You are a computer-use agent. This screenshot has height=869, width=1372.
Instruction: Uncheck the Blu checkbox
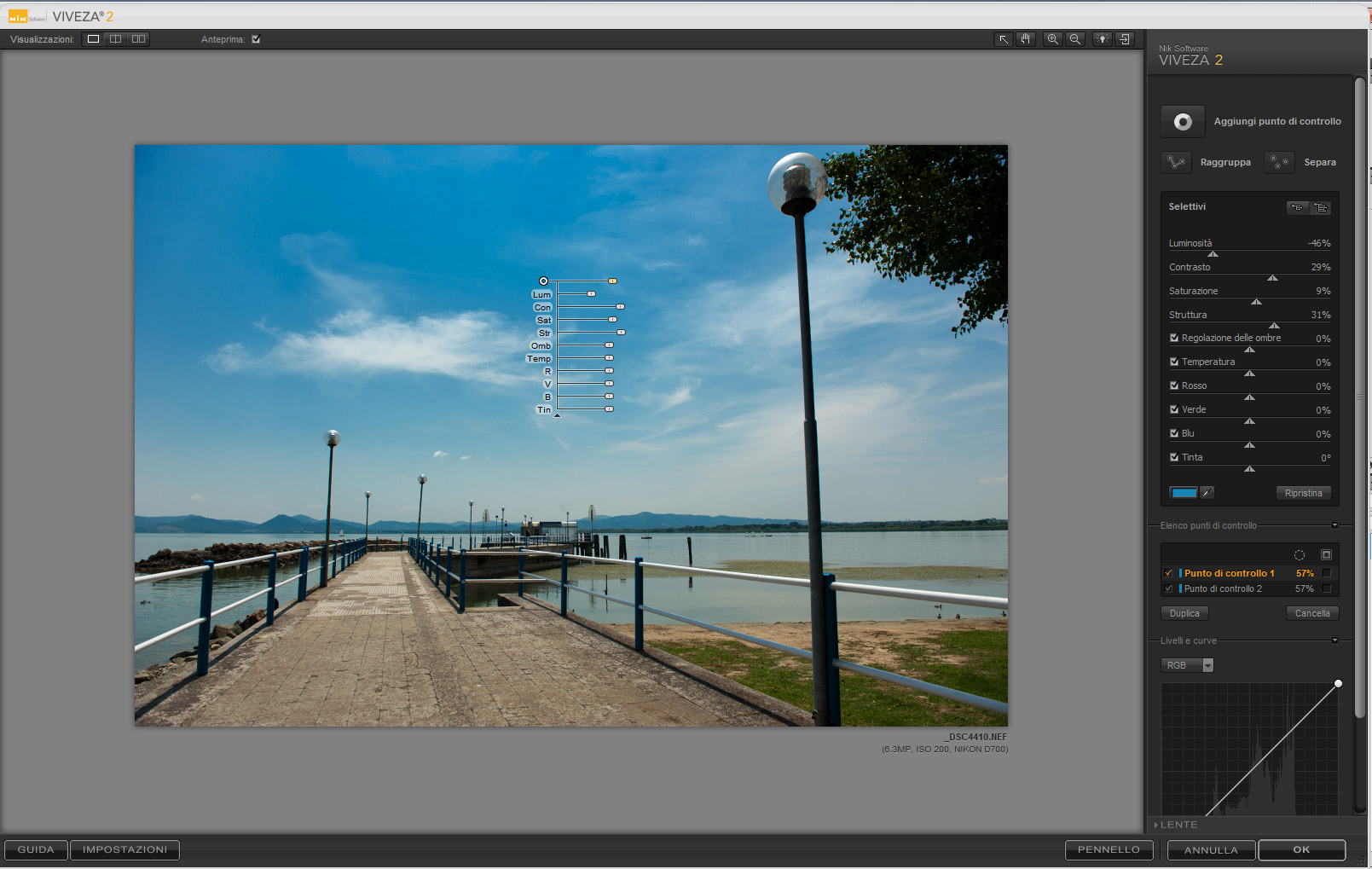[1174, 433]
